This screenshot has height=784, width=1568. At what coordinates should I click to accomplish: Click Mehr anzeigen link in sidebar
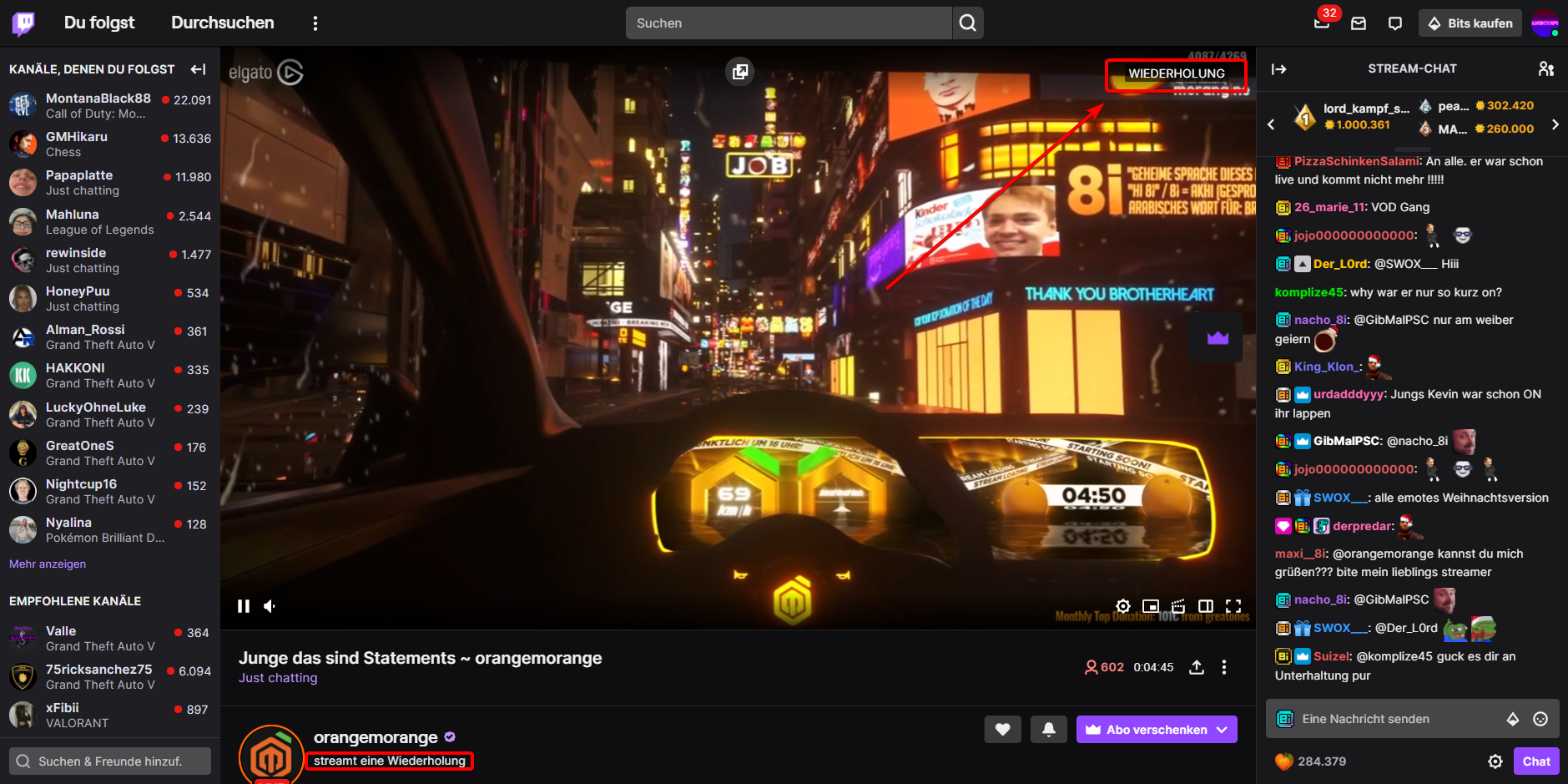[48, 564]
